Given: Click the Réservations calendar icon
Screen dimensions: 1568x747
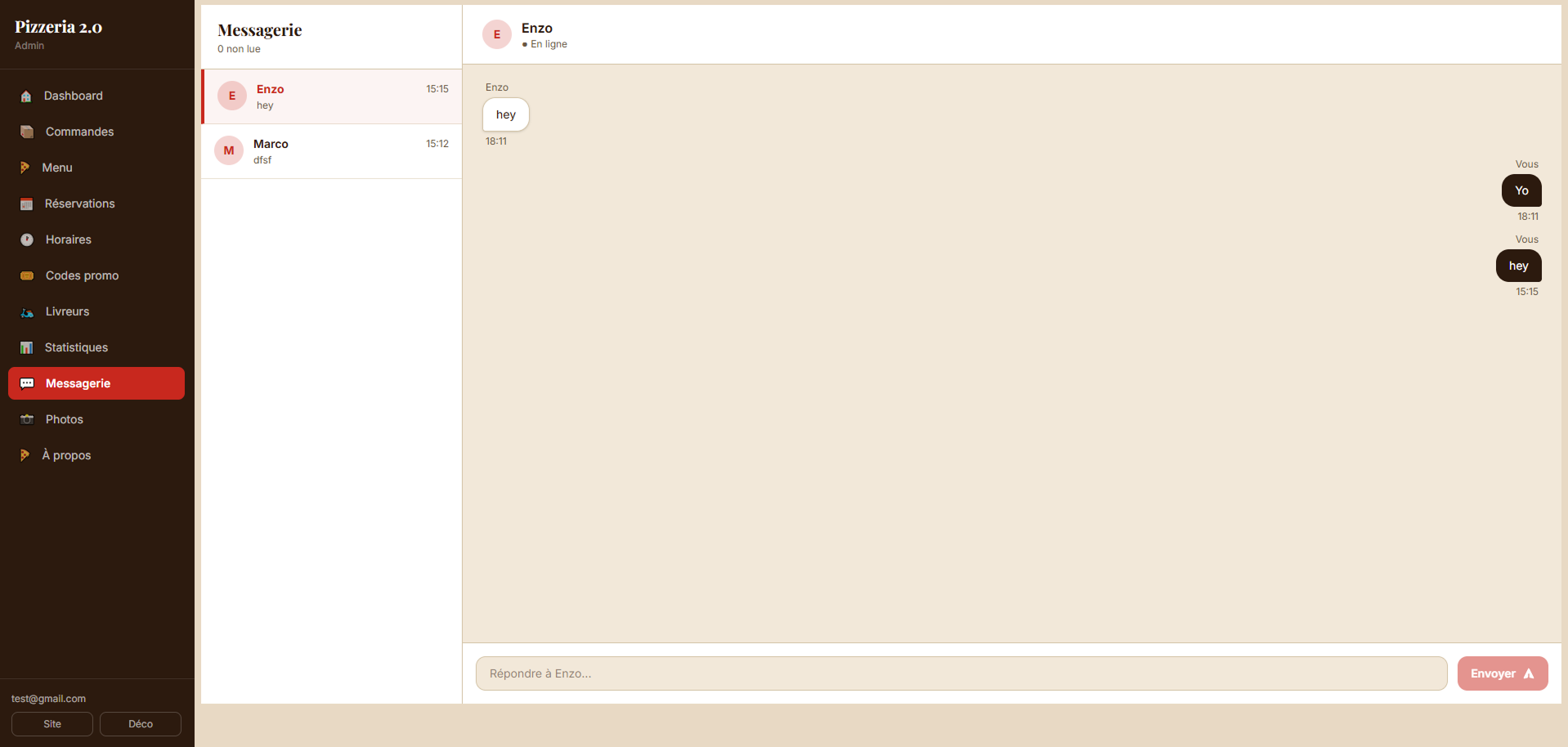Looking at the screenshot, I should click(x=26, y=204).
